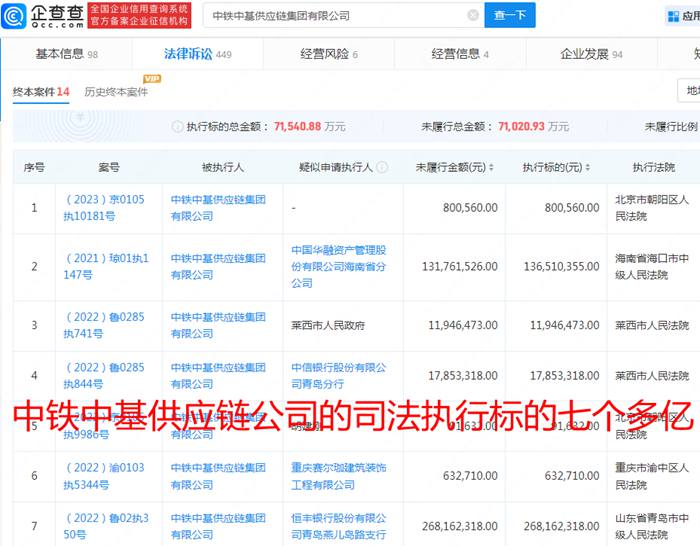Image resolution: width=700 pixels, height=546 pixels.
Task: Switch to the 基本信息 tab
Action: pyautogui.click(x=67, y=54)
